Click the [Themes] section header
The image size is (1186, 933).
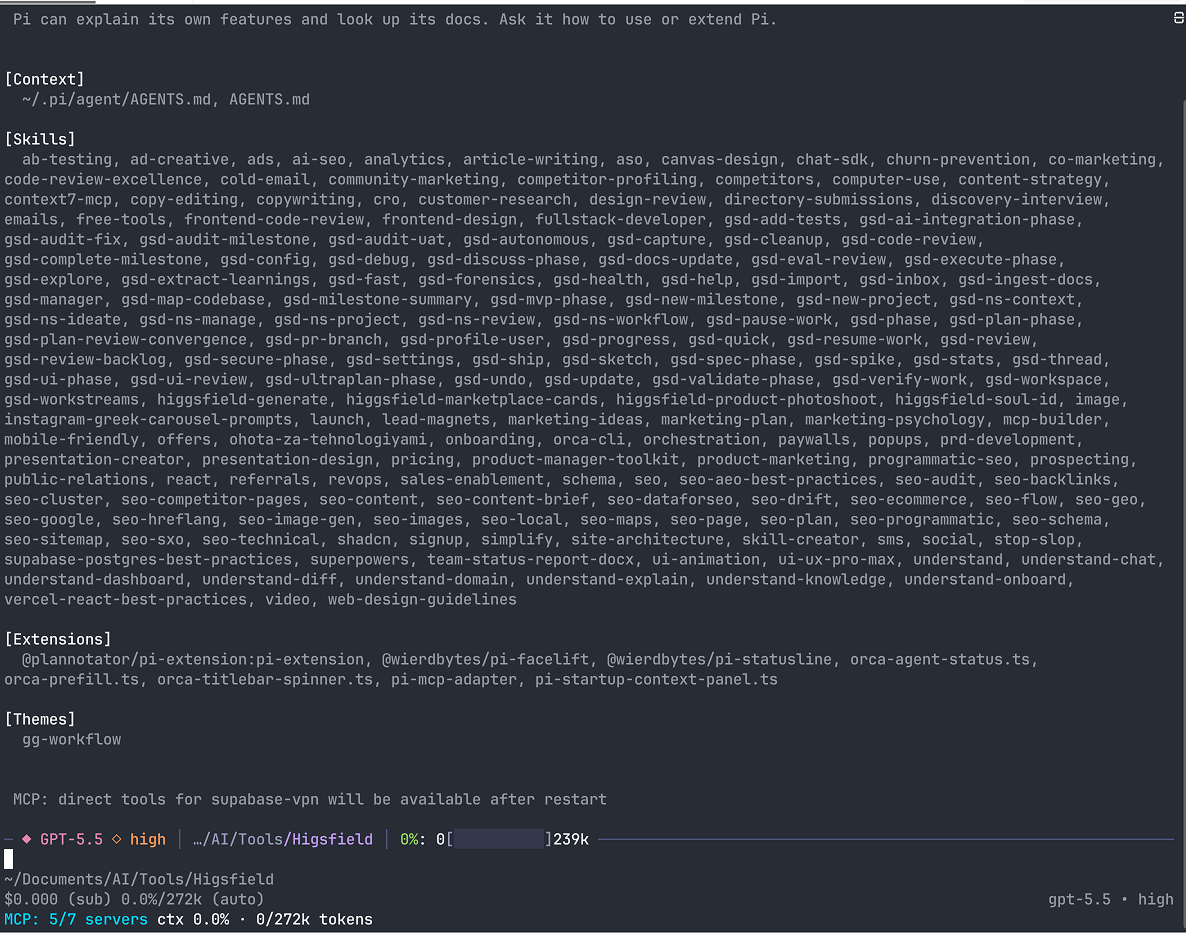pos(40,720)
